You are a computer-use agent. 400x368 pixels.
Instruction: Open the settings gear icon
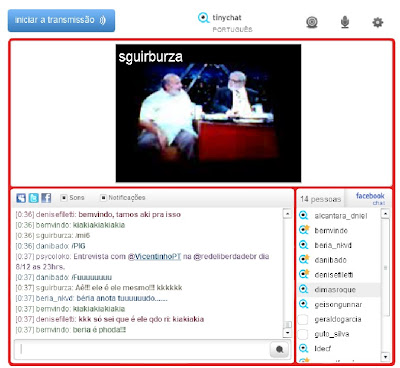click(x=377, y=22)
